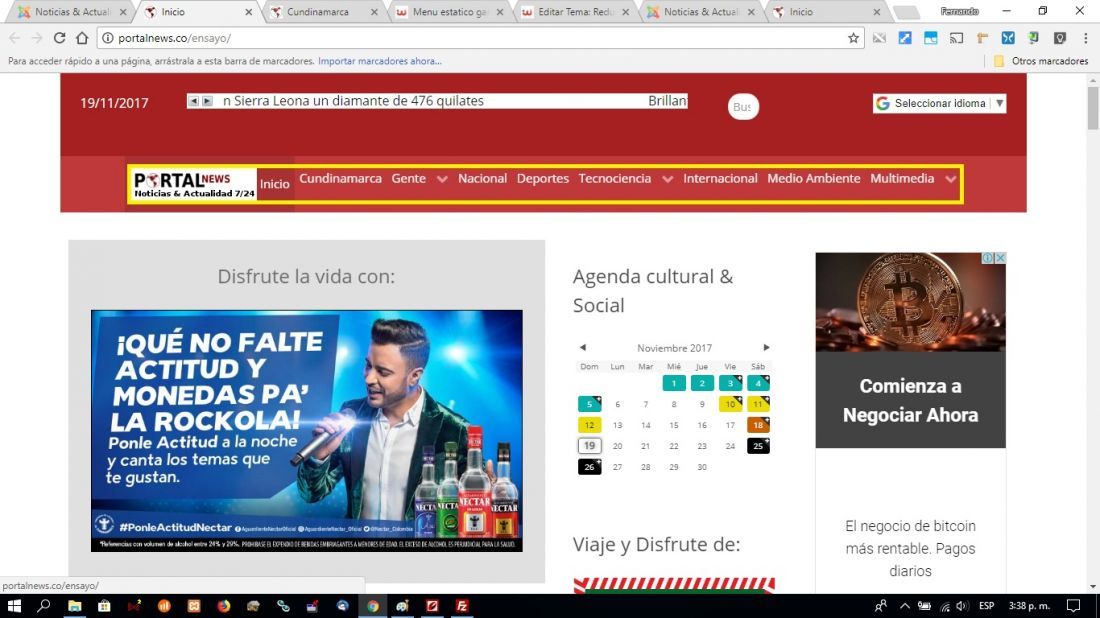1100x618 pixels.
Task: Expand the Tecnociencia submenu arrow
Action: tap(668, 179)
